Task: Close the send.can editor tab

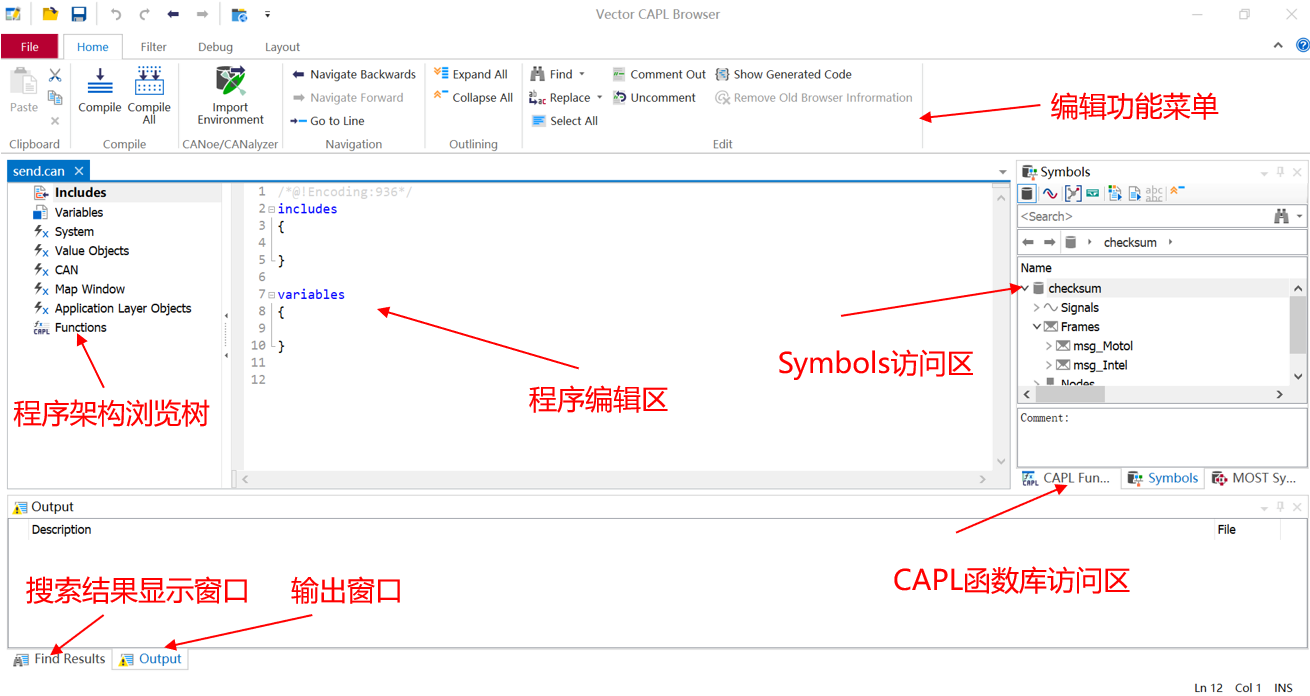Action: click(x=79, y=172)
